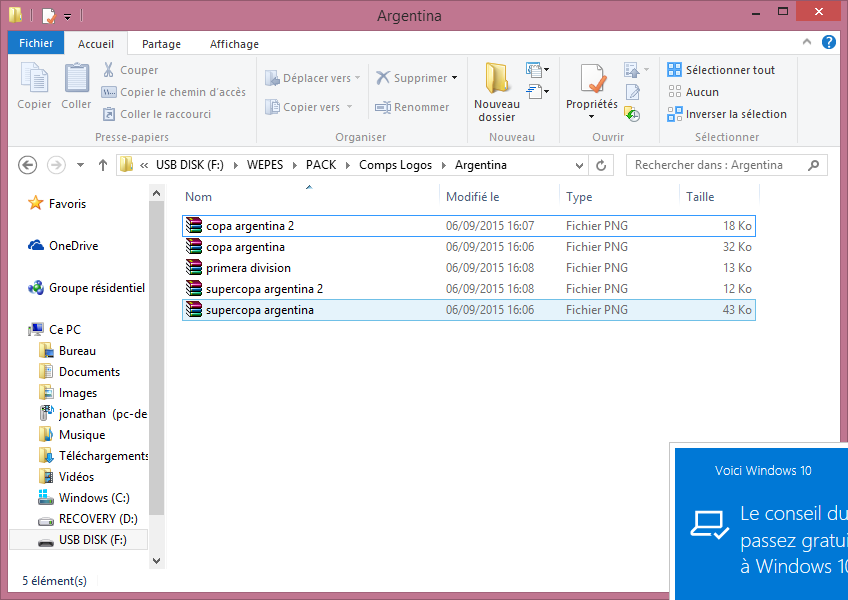Click the Ouvrir icon in ribbon
848x600 pixels.
(x=632, y=70)
